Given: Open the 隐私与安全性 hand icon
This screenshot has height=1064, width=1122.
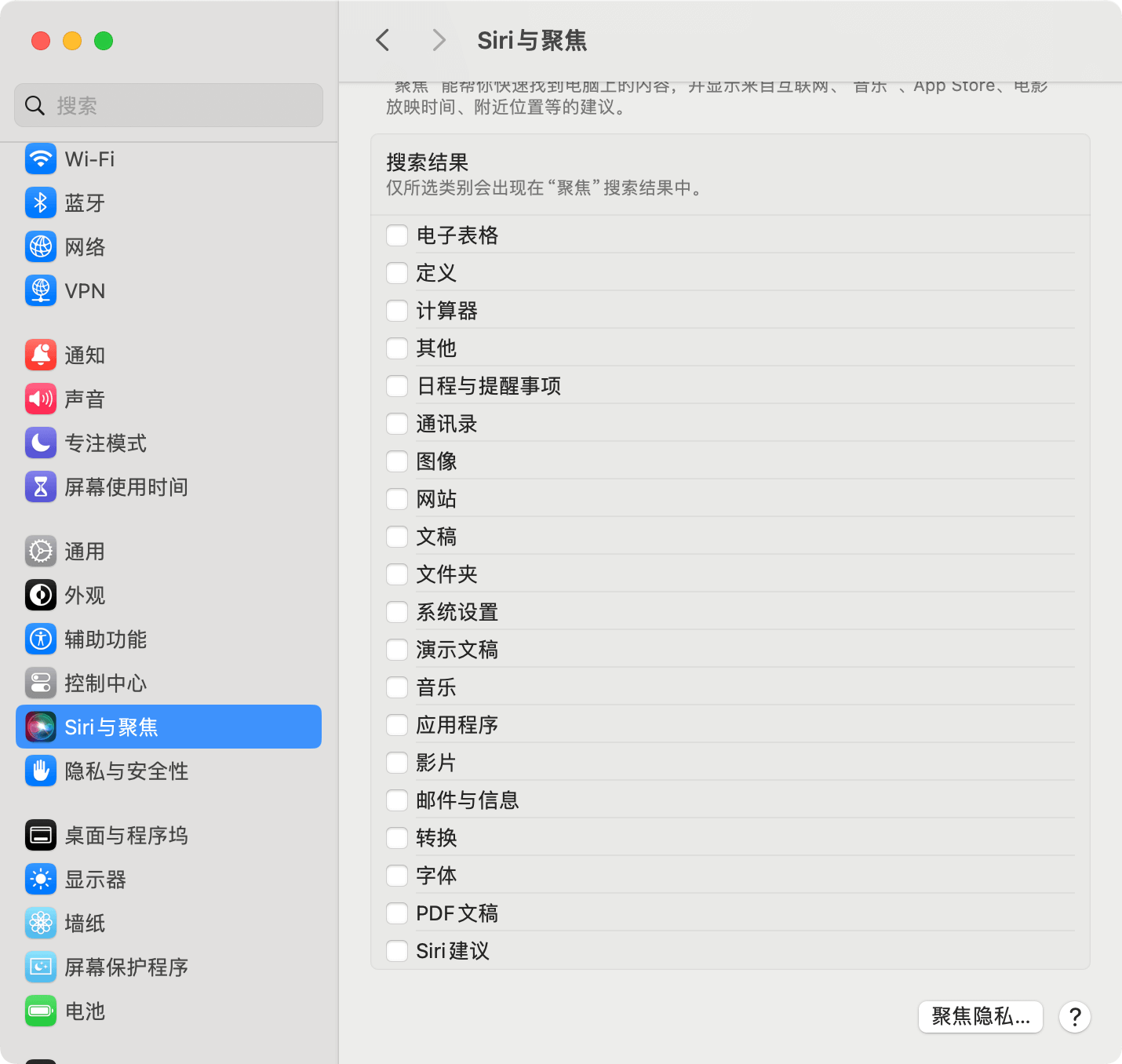Looking at the screenshot, I should [x=41, y=771].
